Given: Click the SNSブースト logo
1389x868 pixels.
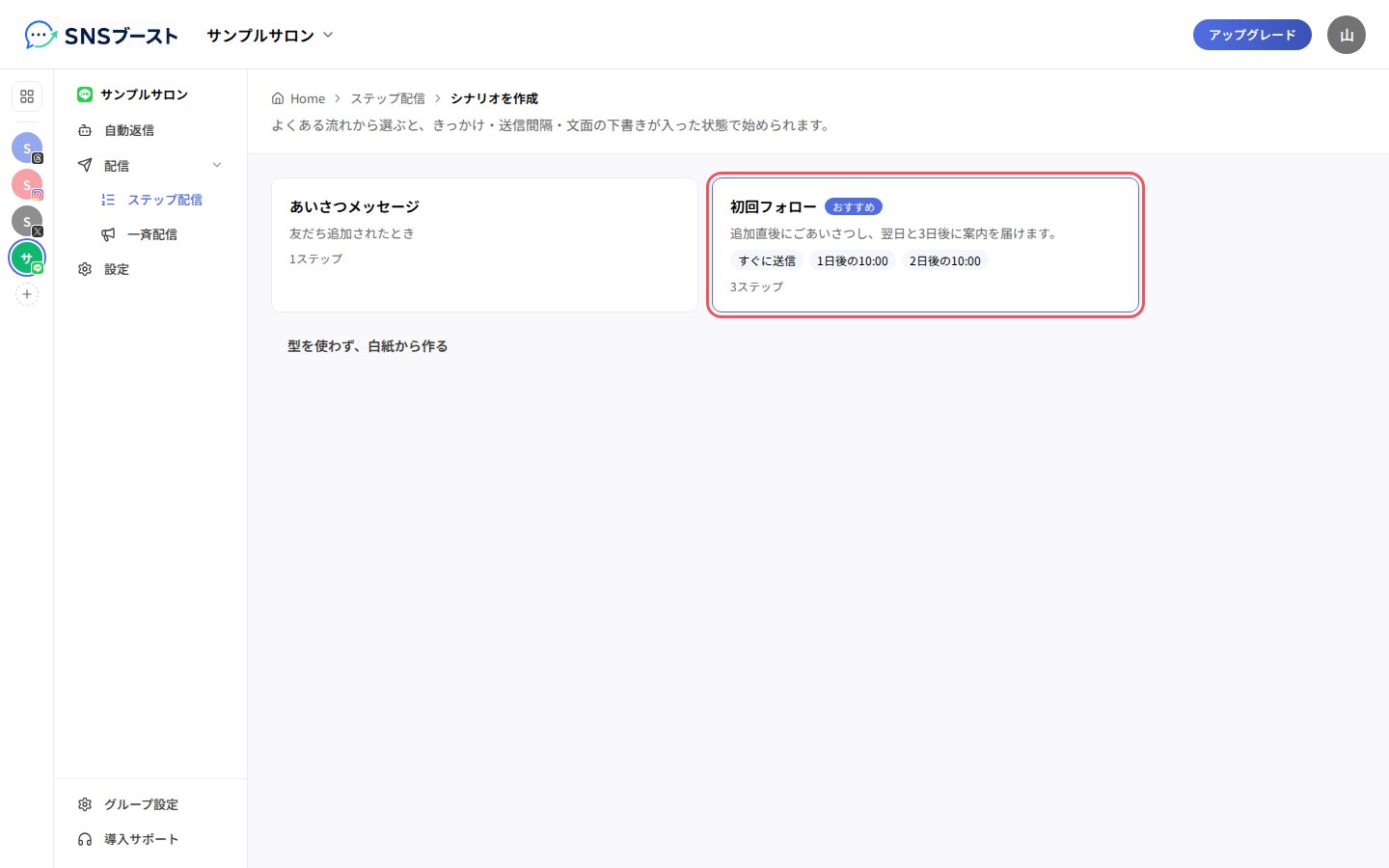Looking at the screenshot, I should pyautogui.click(x=101, y=36).
